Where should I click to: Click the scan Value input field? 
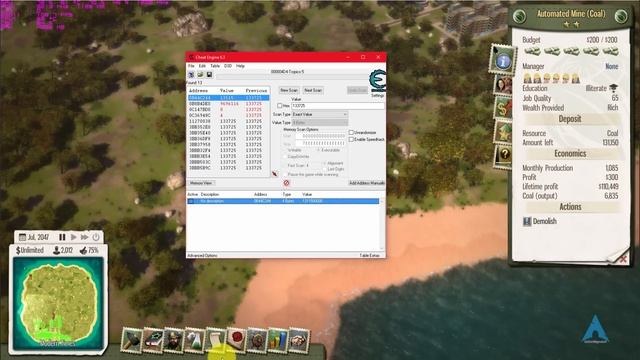338,106
